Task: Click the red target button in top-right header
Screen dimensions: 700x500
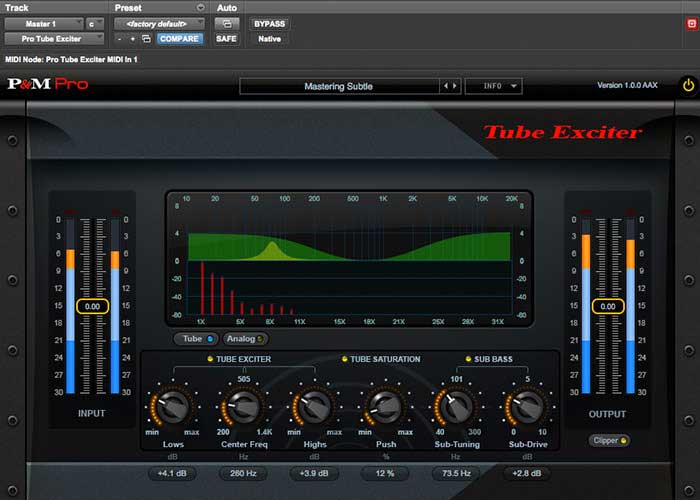Action: coord(692,24)
